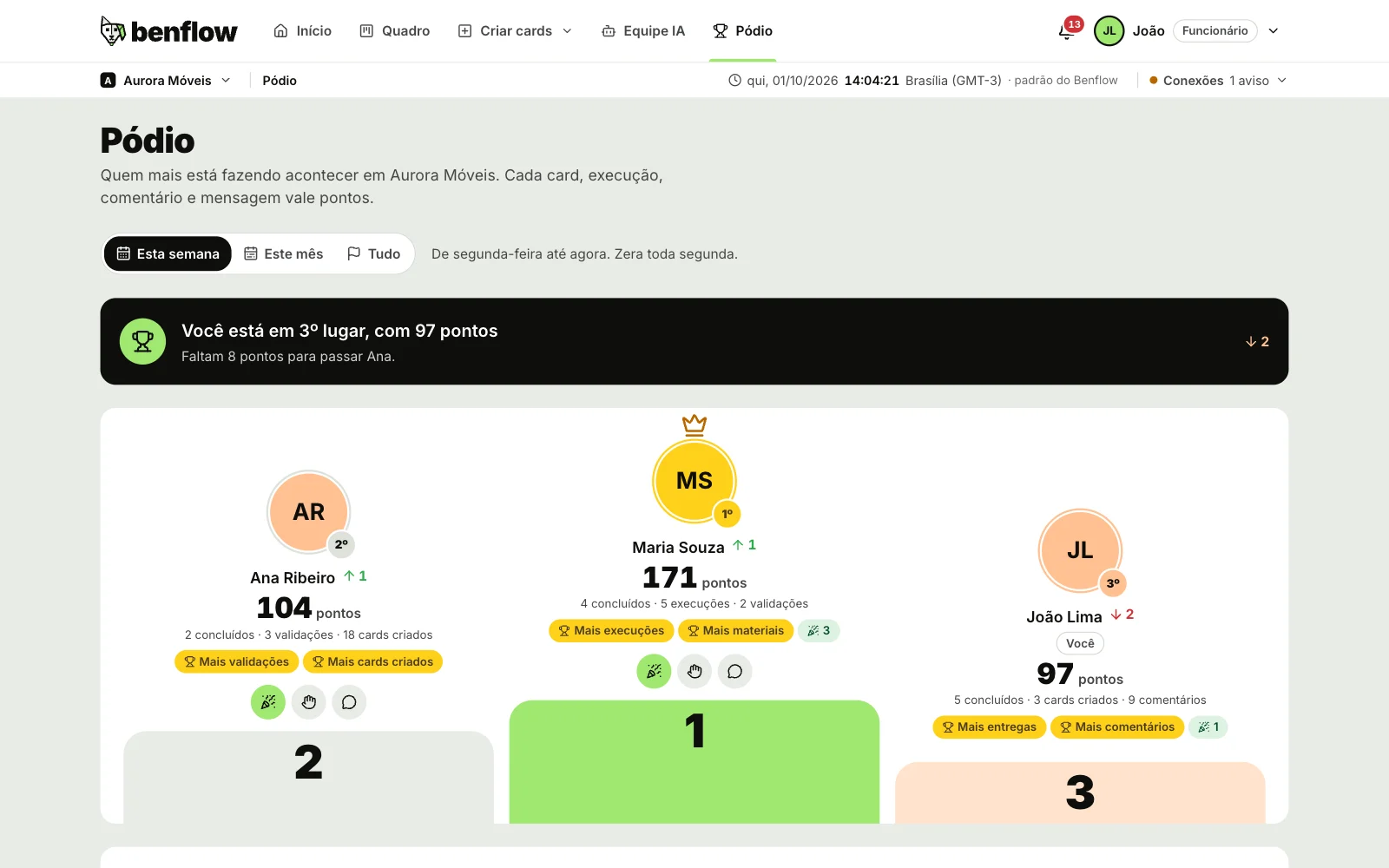The width and height of the screenshot is (1389, 868).
Task: Click the JL user avatar in header
Action: pyautogui.click(x=1109, y=30)
